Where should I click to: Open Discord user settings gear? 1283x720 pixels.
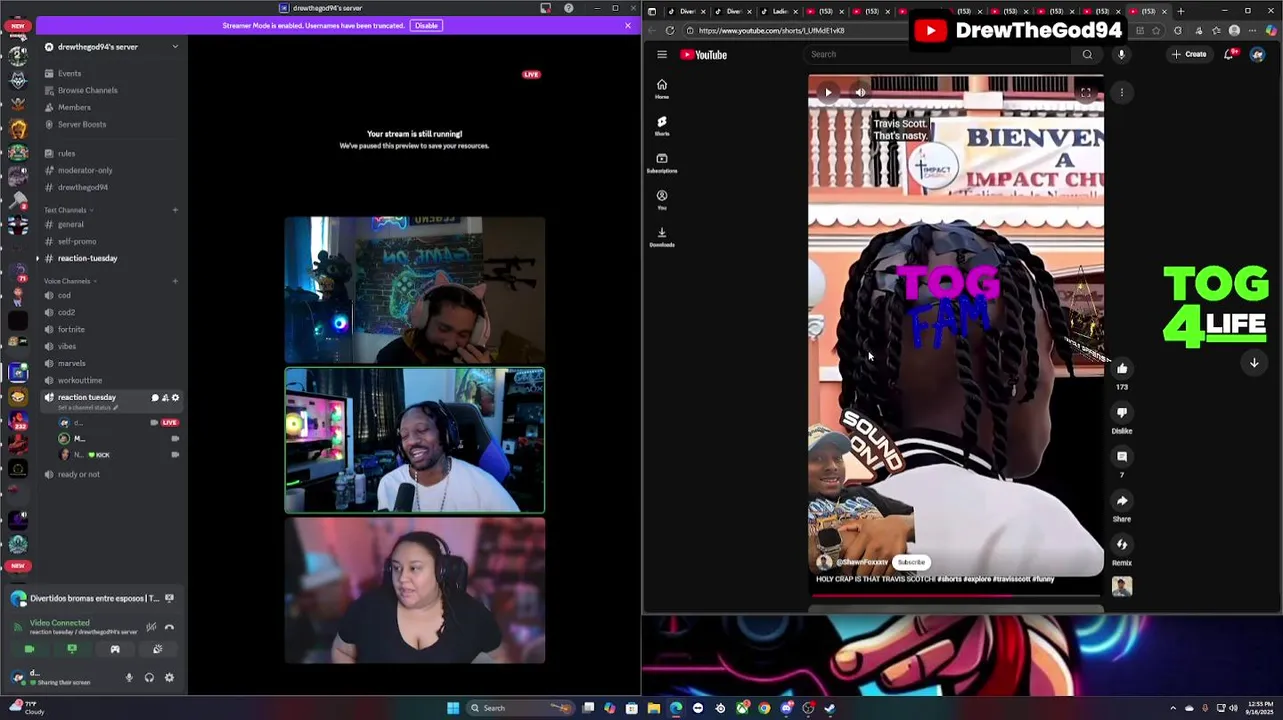(169, 678)
